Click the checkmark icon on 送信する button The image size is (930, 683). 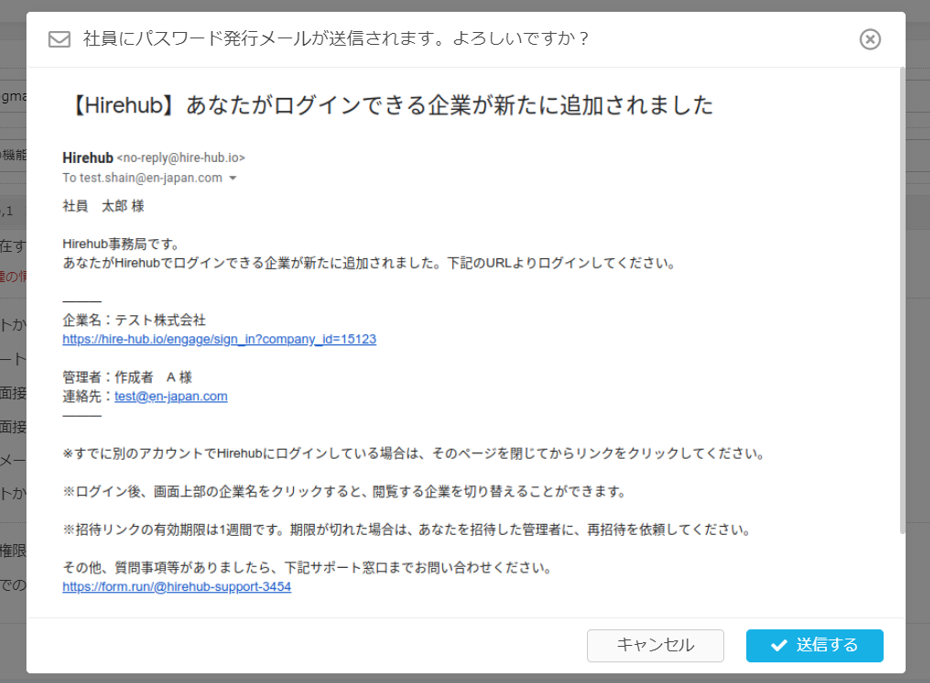point(779,646)
